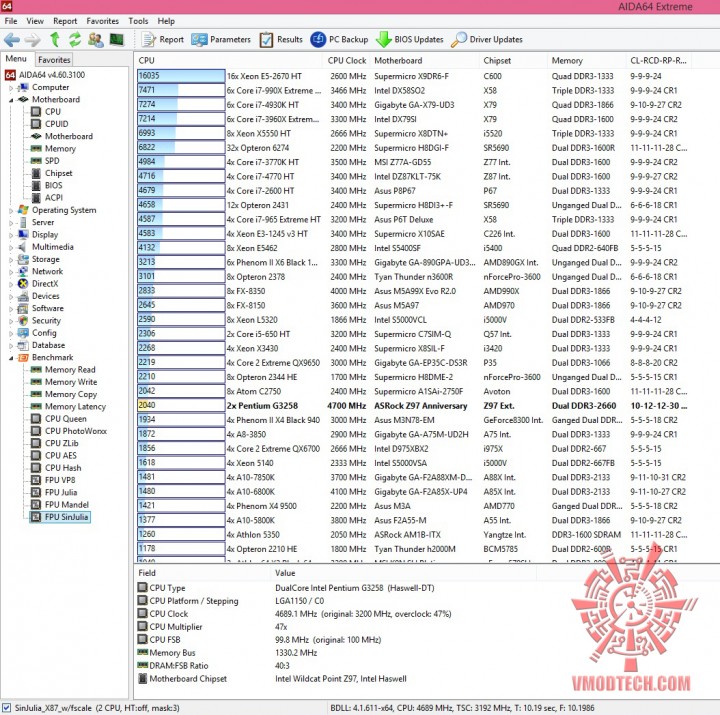
Task: Toggle the SinJulia_X87 status bar checkbox
Action: click(x=6, y=708)
